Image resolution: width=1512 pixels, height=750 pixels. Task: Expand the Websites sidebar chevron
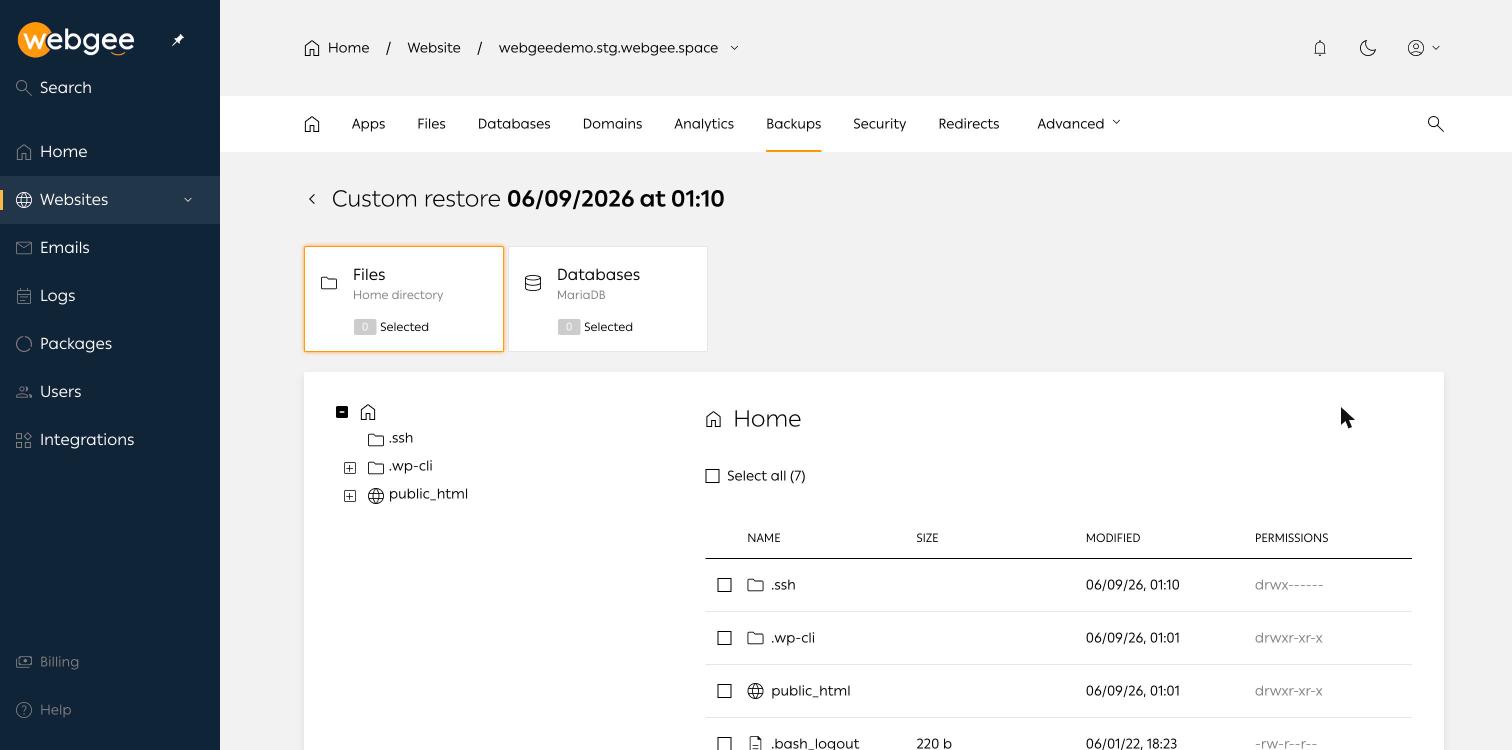pyautogui.click(x=188, y=200)
